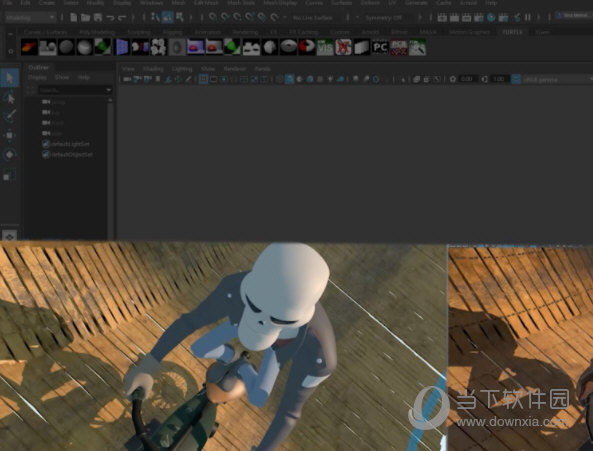Open the Arnold menu in menu bar
Screen dimensions: 593x451
coord(468,3)
